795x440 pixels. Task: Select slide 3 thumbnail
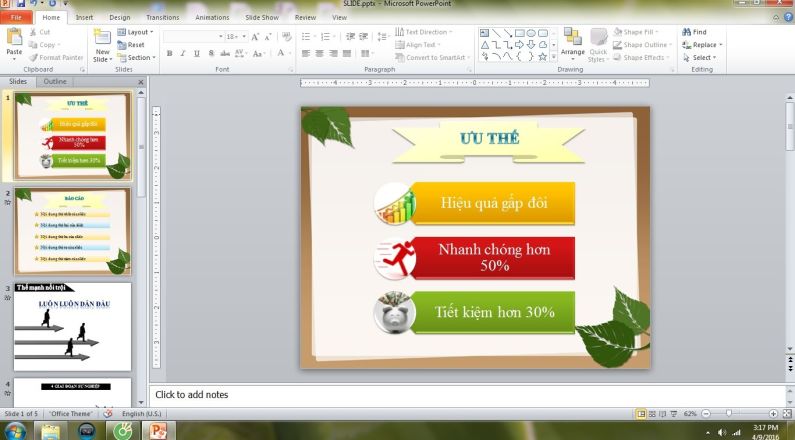point(73,327)
